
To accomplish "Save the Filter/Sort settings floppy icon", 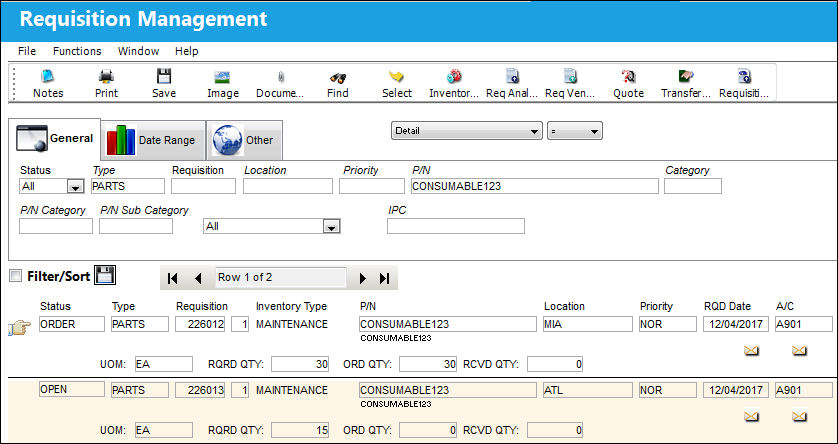I will point(105,276).
